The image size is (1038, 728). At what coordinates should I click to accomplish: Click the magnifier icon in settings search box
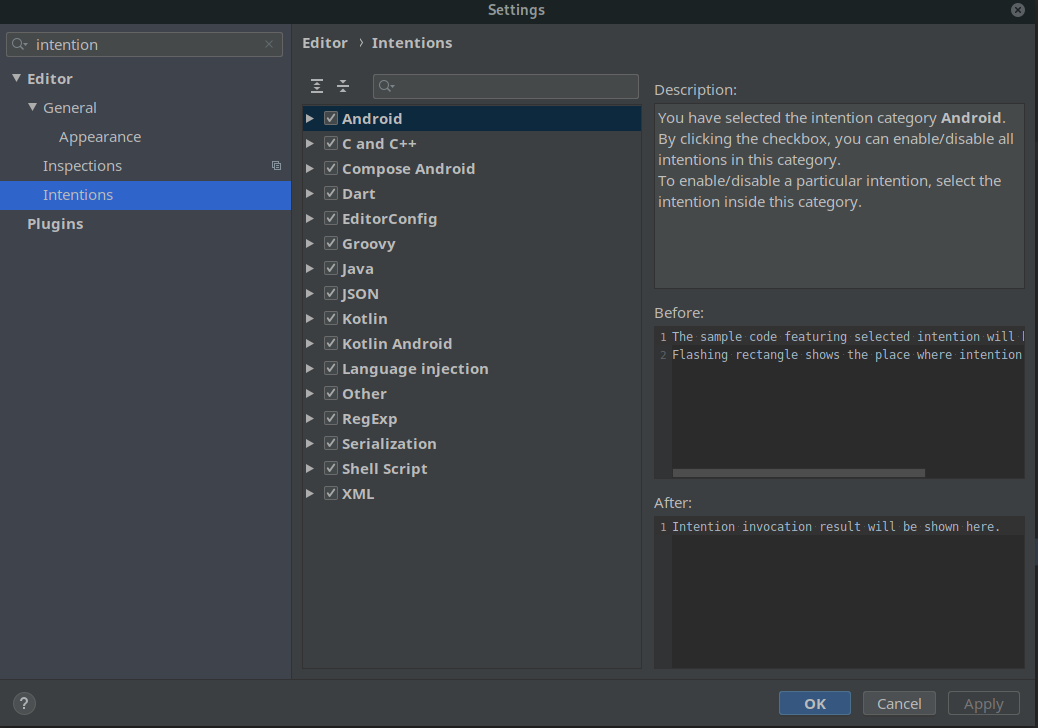[20, 45]
